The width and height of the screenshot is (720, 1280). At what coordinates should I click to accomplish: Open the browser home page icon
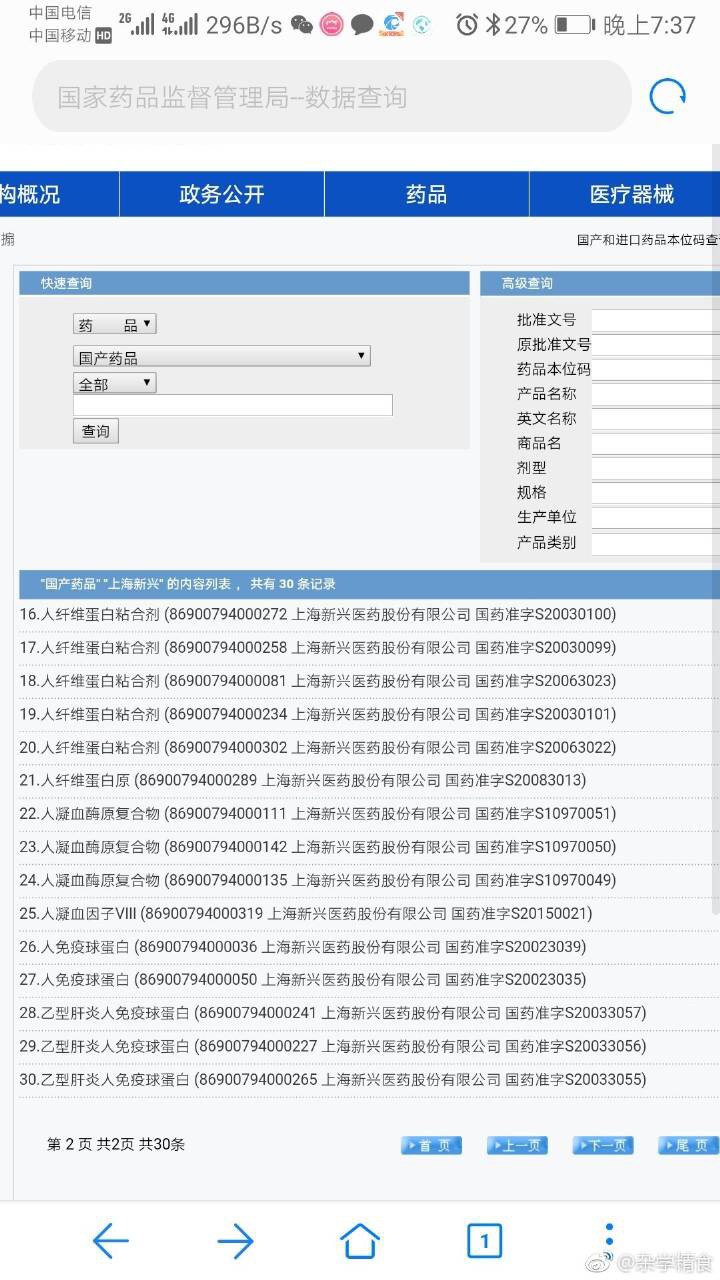pos(360,1241)
